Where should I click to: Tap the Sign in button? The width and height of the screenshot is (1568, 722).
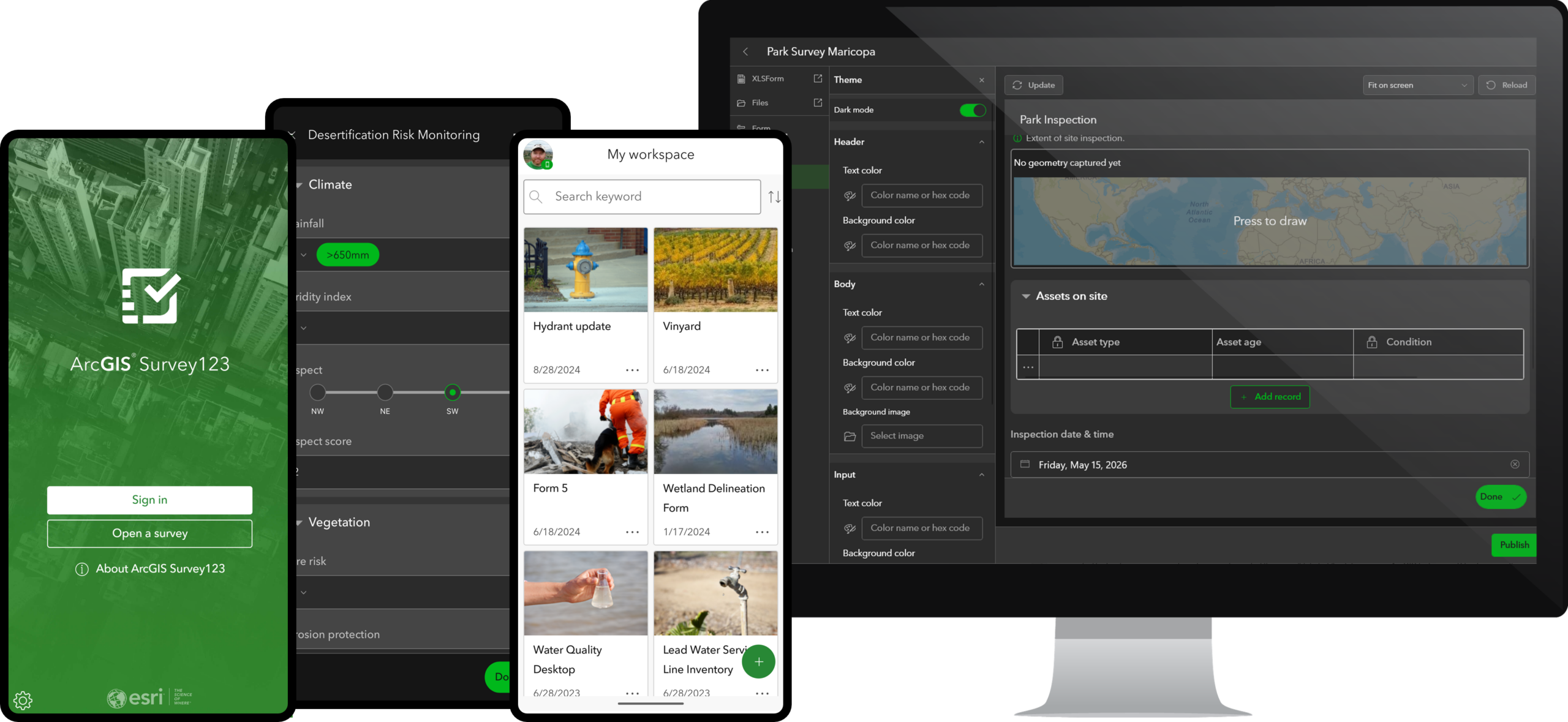coord(149,500)
